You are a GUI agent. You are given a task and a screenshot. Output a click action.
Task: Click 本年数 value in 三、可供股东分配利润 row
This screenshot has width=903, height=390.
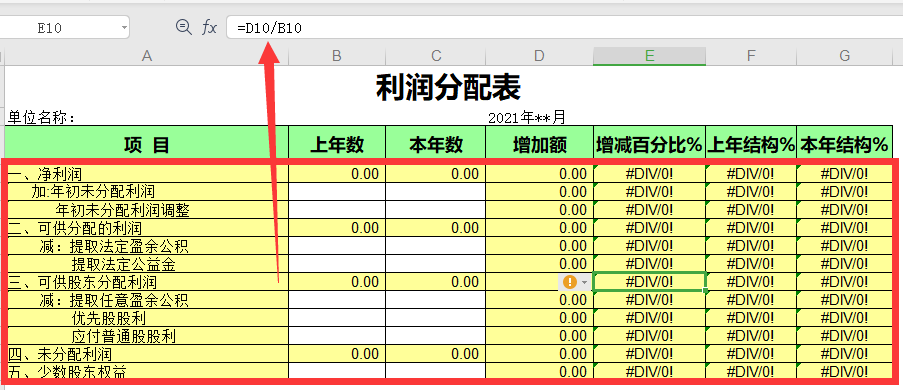(x=436, y=282)
